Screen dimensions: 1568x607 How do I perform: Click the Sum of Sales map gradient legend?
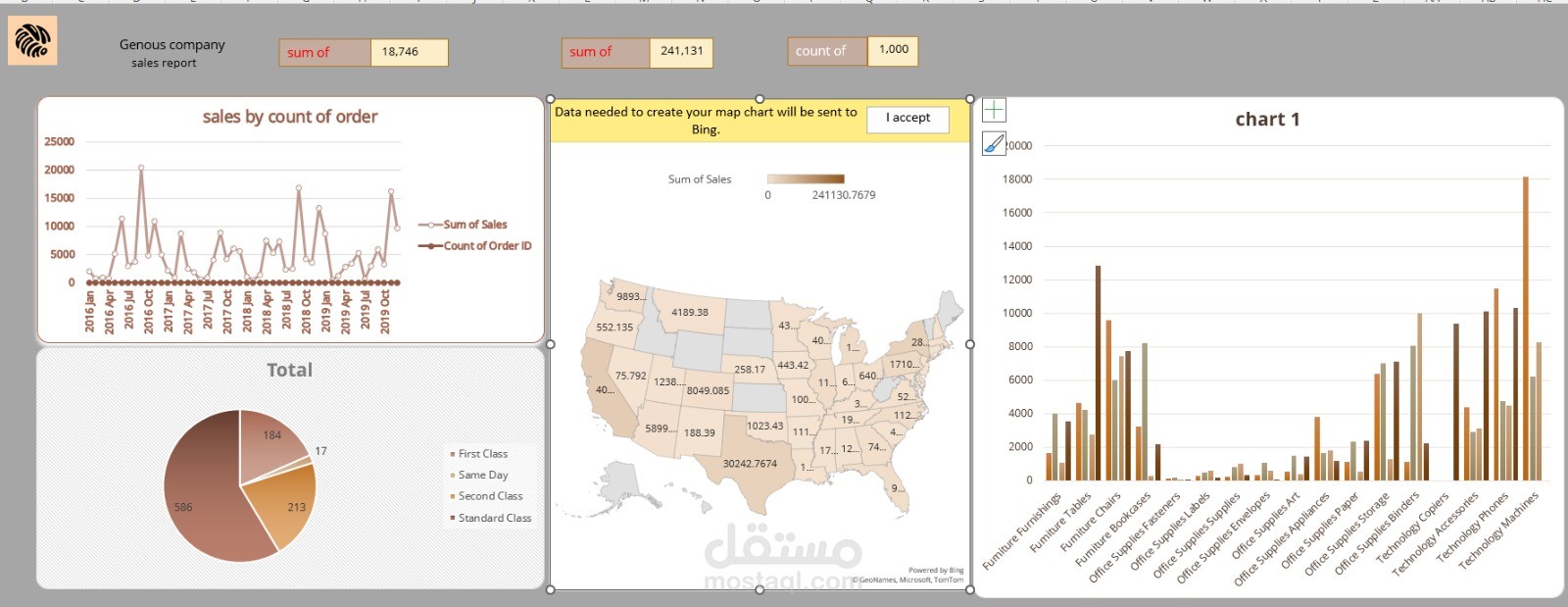pyautogui.click(x=806, y=179)
